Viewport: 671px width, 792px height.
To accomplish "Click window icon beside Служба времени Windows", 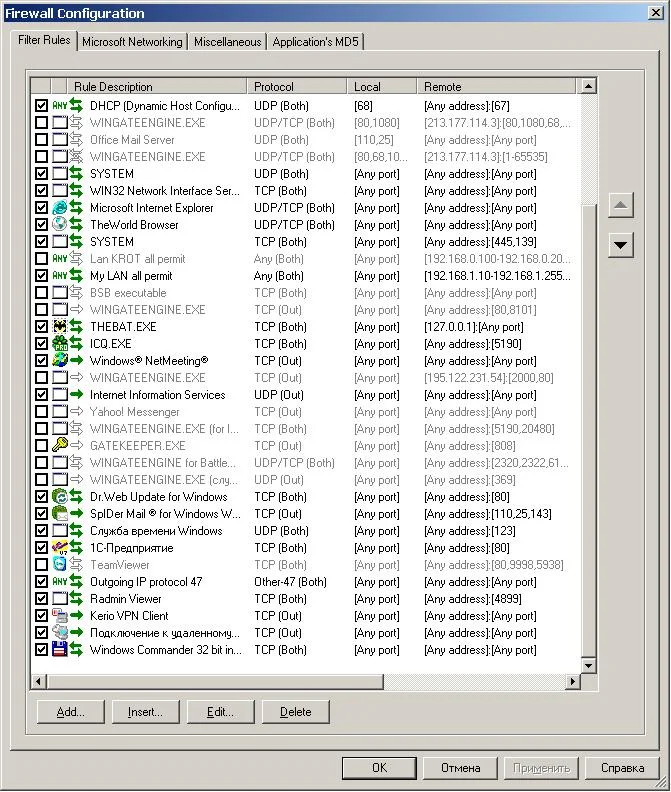I will click(60, 530).
